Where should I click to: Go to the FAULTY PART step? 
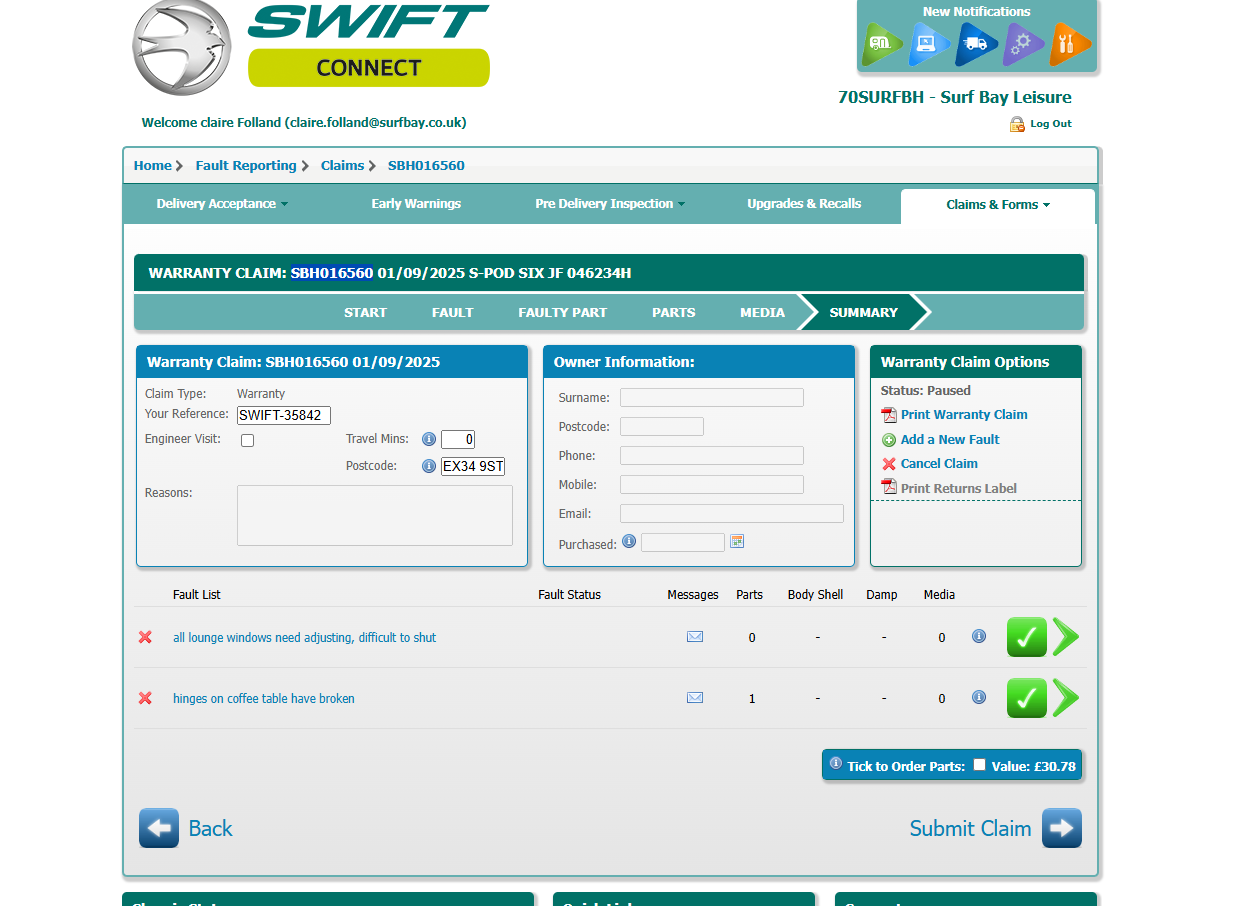563,313
